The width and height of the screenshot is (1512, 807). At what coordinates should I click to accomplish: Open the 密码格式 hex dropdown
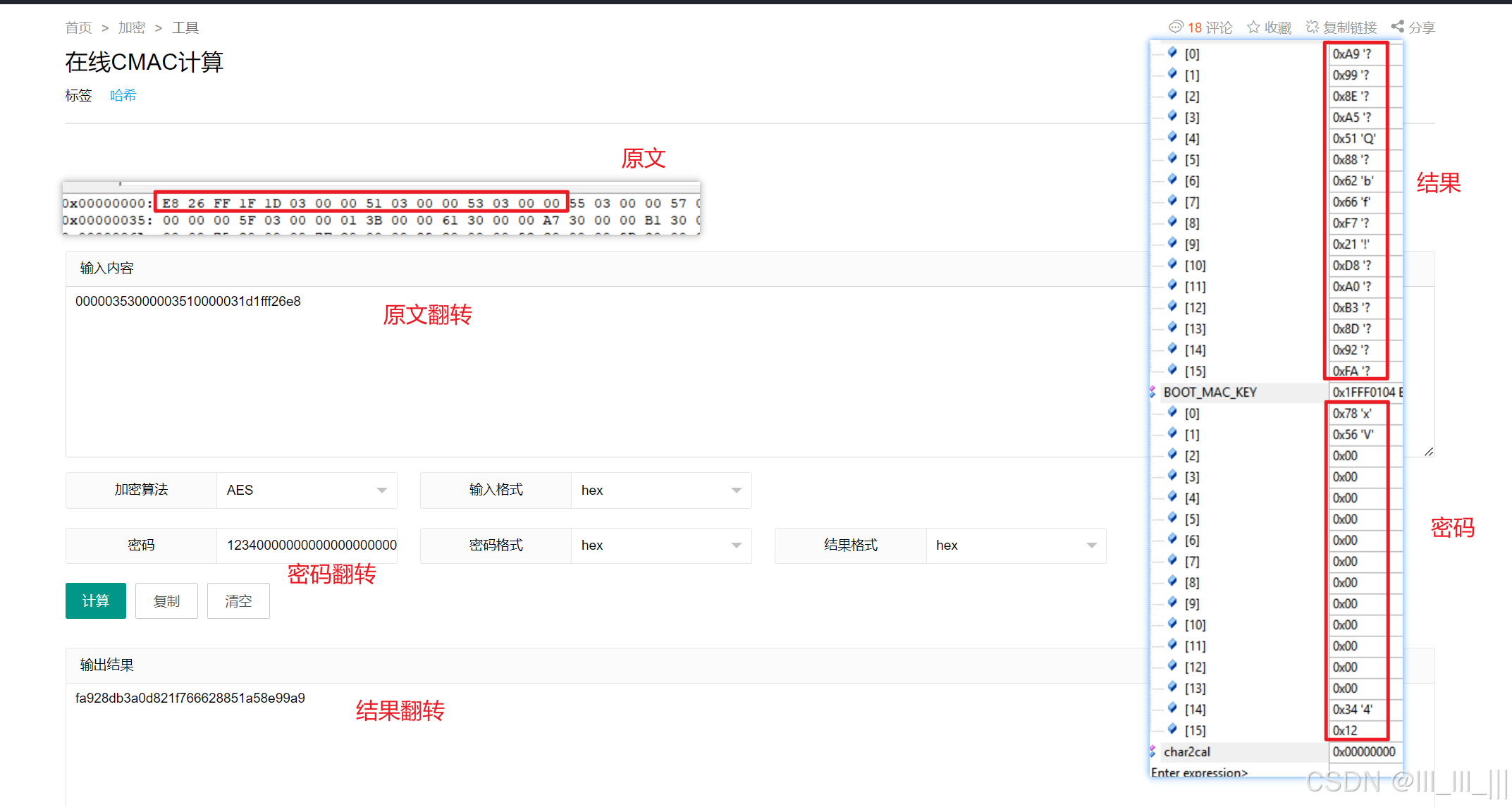pos(660,545)
